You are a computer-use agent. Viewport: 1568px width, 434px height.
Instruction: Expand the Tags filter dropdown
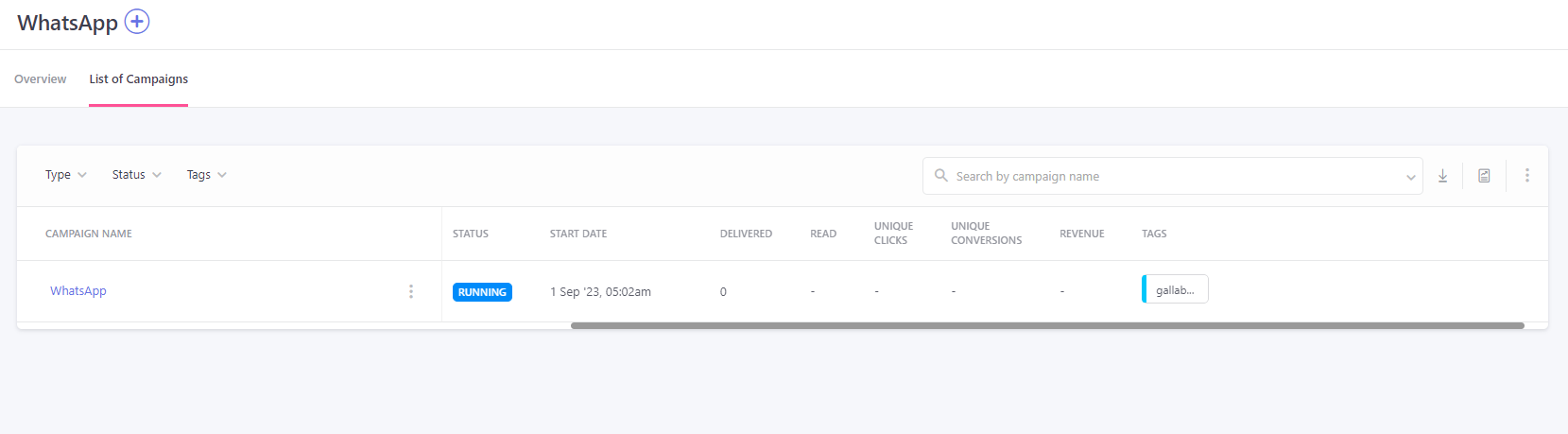click(207, 175)
